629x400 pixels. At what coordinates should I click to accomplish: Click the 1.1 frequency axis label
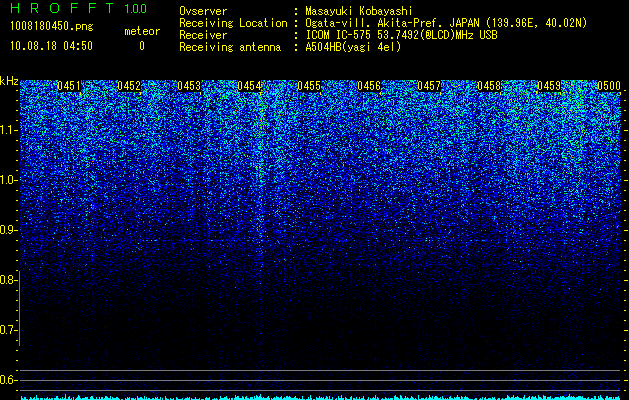pyautogui.click(x=8, y=130)
